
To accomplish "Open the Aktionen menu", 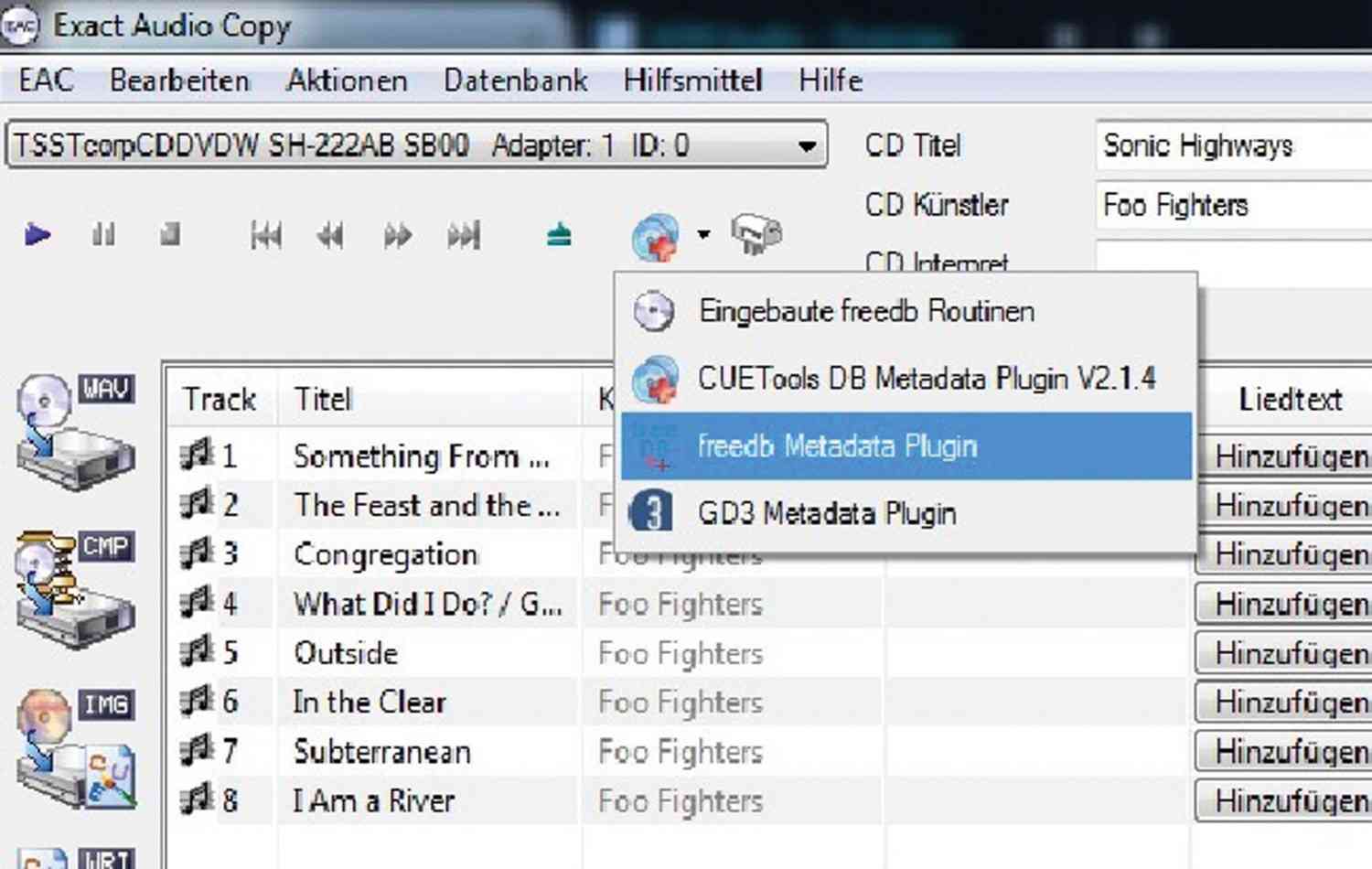I will 347,80.
